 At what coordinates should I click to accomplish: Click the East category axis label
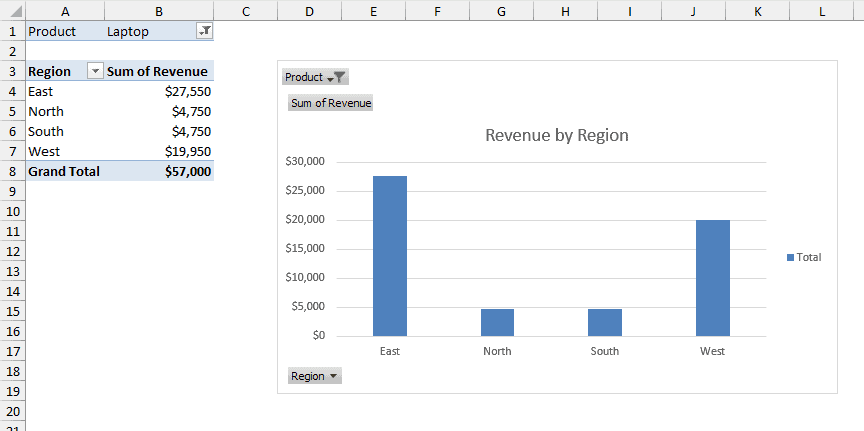coord(390,351)
